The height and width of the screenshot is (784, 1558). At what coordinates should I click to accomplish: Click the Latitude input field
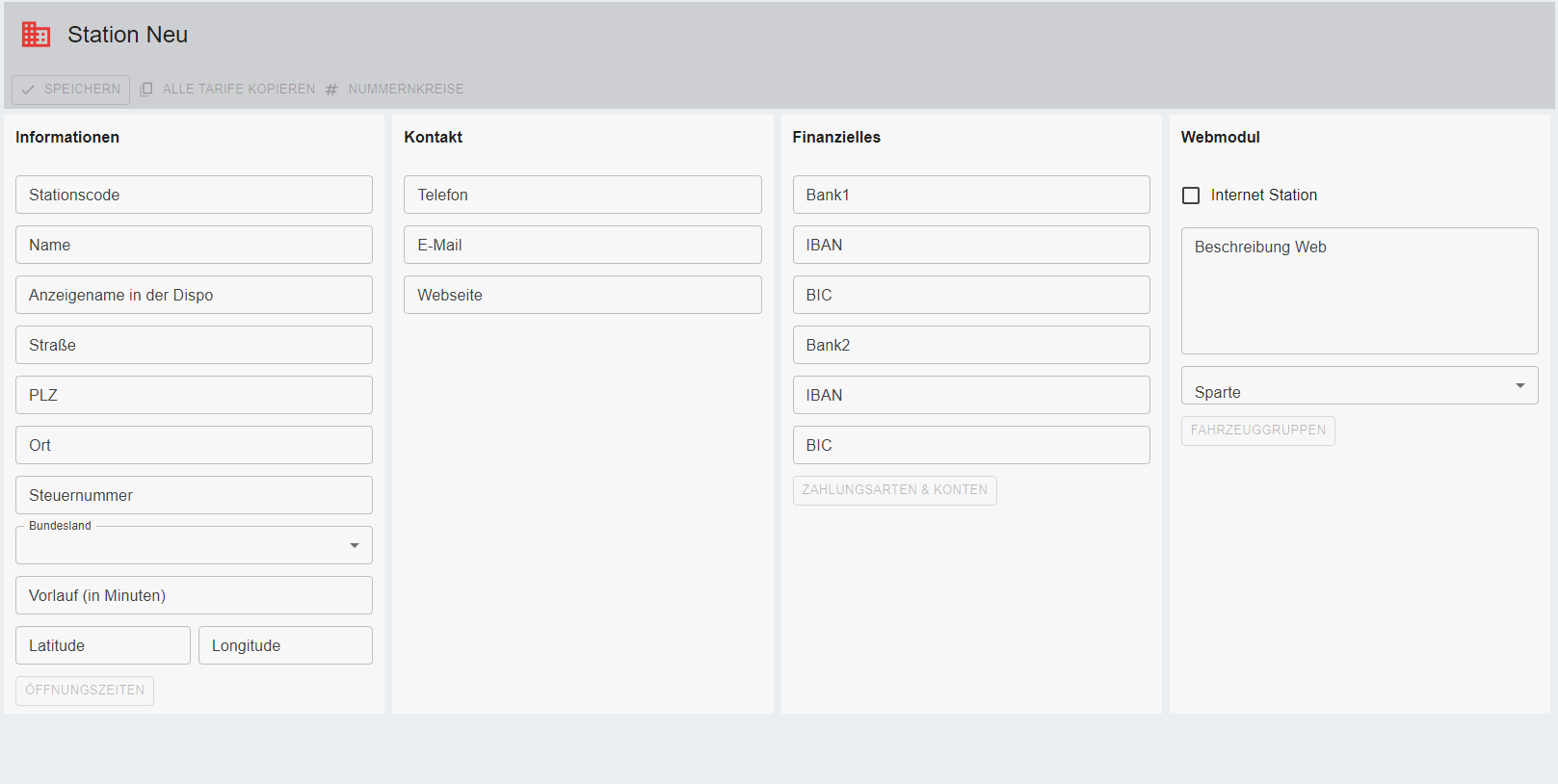click(102, 645)
